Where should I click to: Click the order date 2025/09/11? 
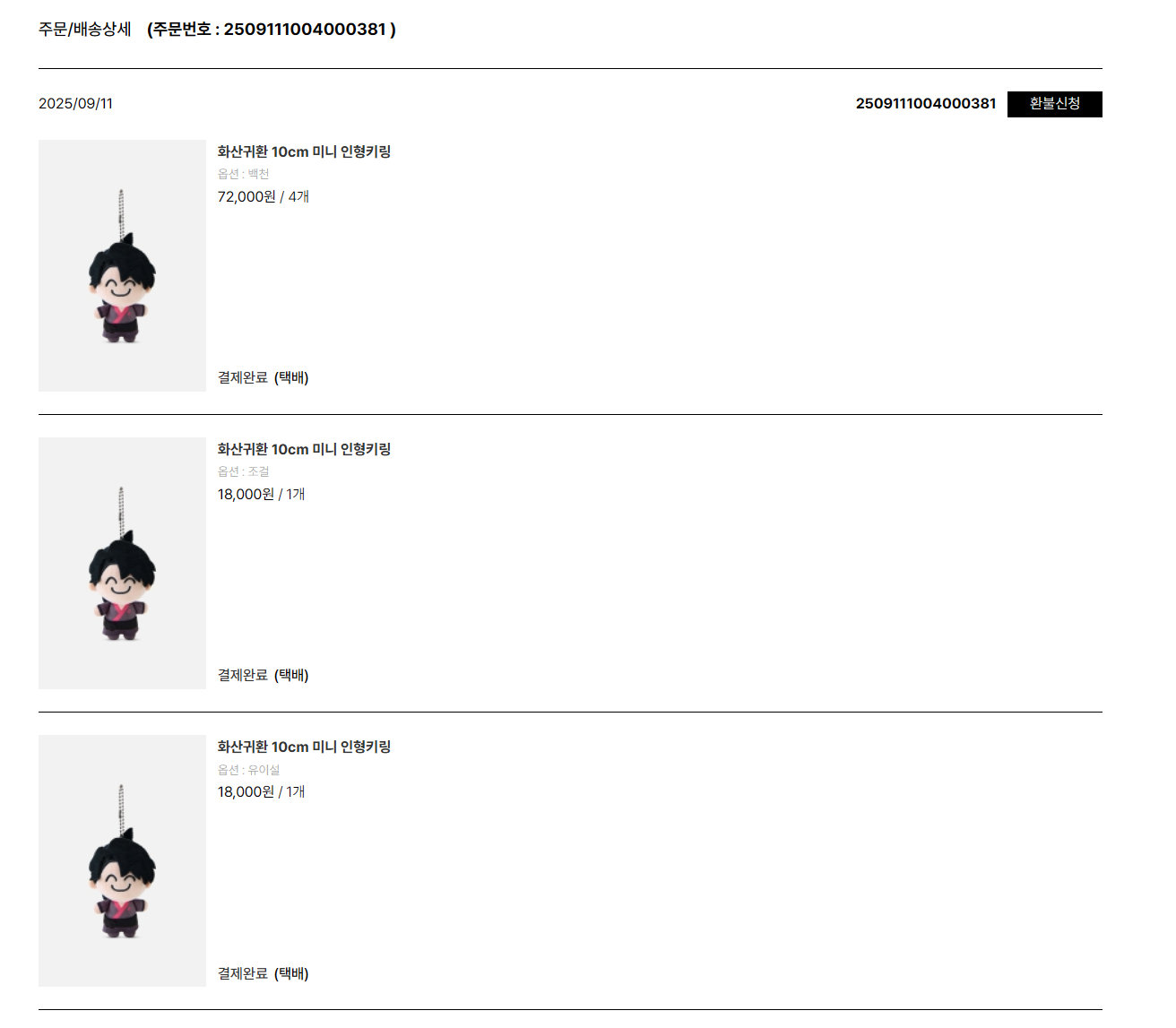pos(75,104)
